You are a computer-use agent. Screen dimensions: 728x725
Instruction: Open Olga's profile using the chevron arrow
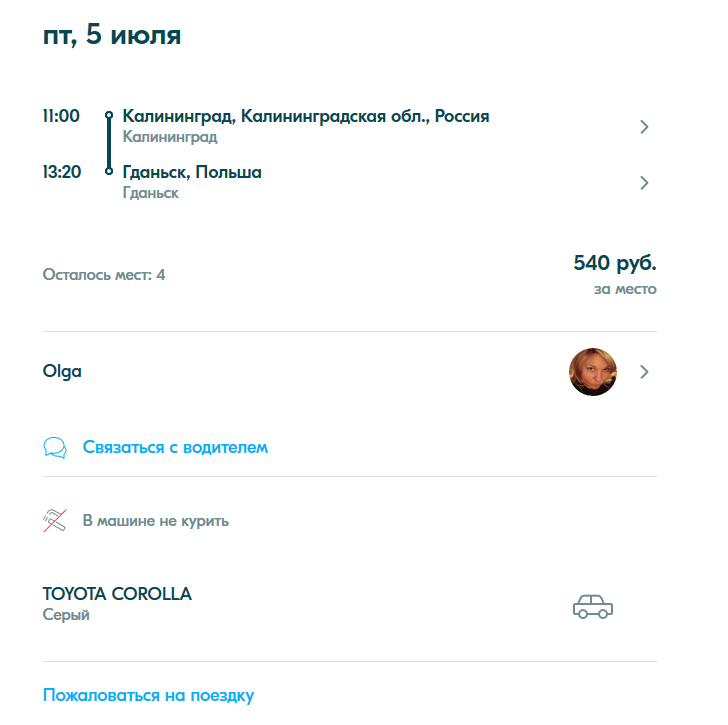644,372
